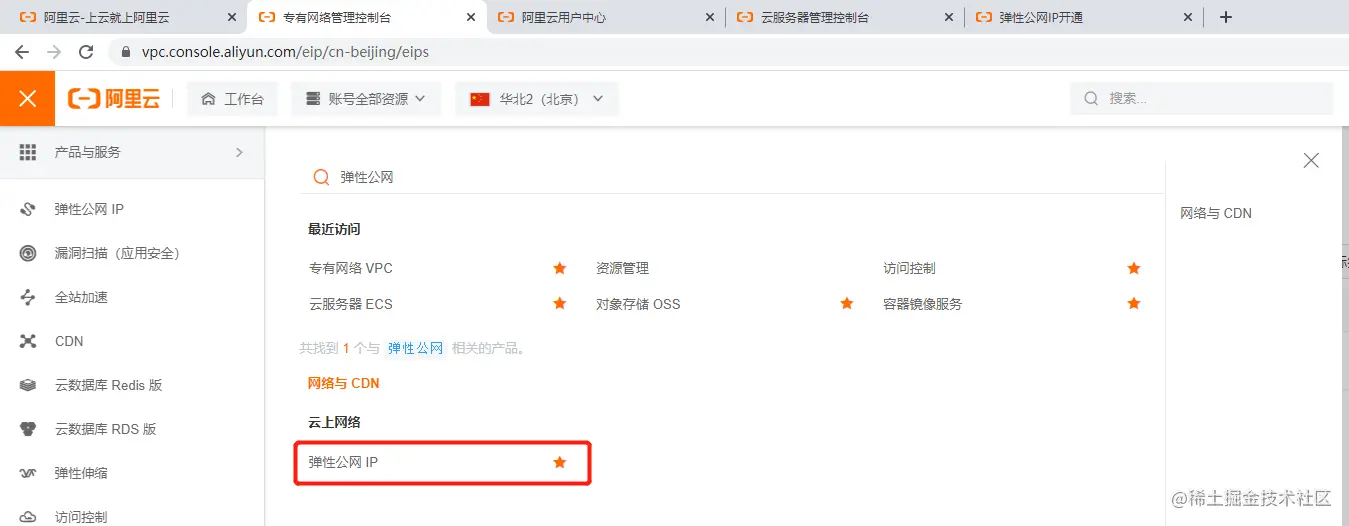Open 资源管理 from recent visits
Image resolution: width=1349 pixels, height=526 pixels.
(622, 268)
